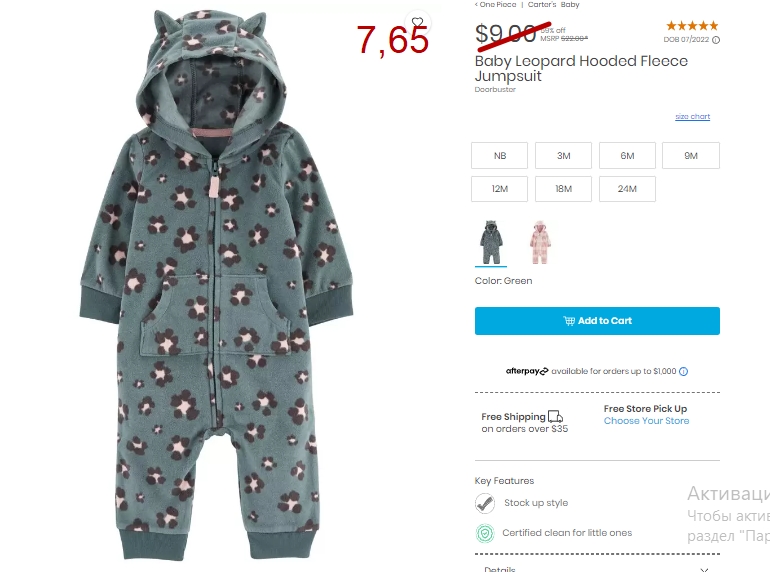Click the DOB info circle icon
Image resolution: width=770 pixels, height=572 pixels.
tap(716, 40)
